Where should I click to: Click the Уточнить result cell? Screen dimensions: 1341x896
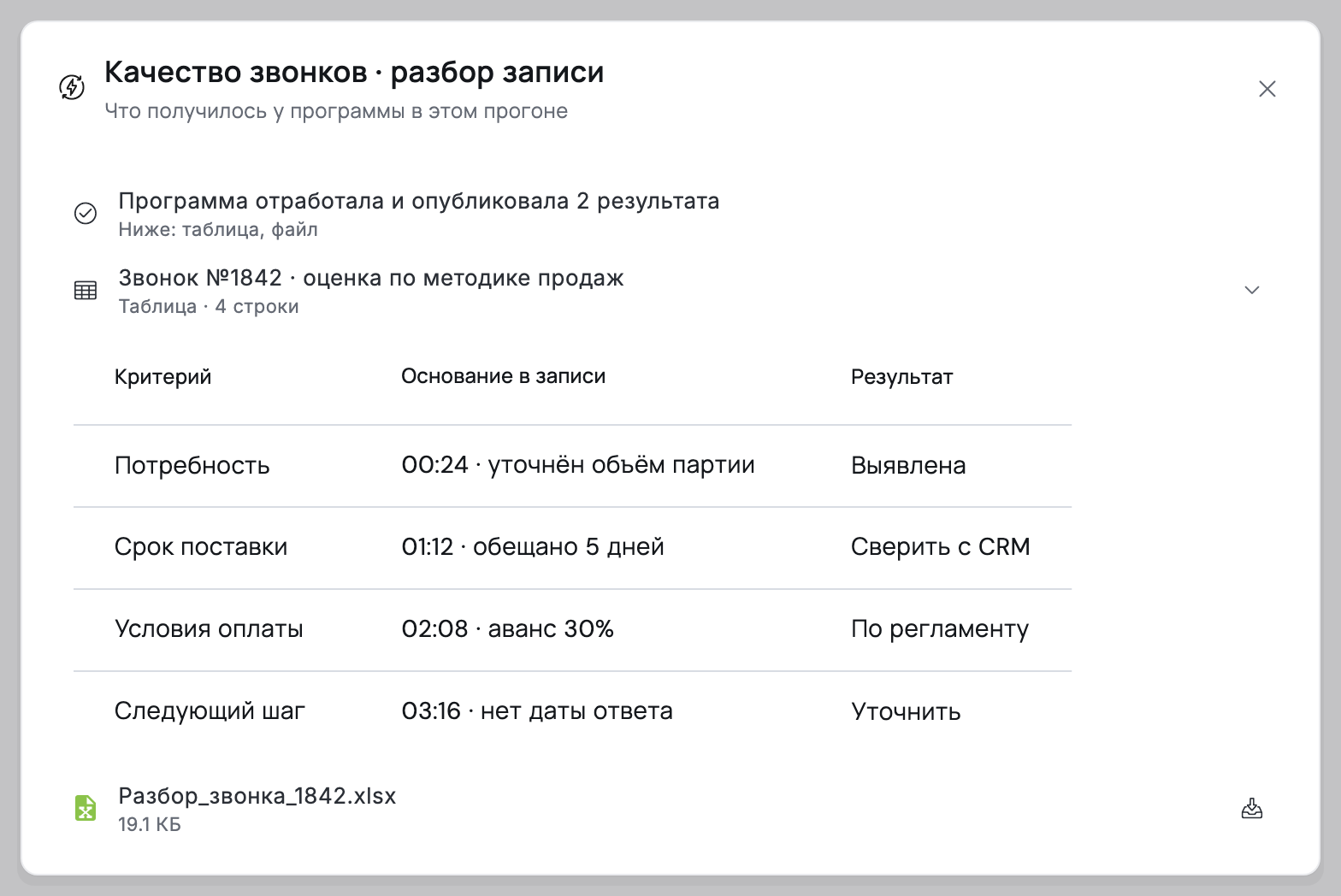pyautogui.click(x=906, y=711)
